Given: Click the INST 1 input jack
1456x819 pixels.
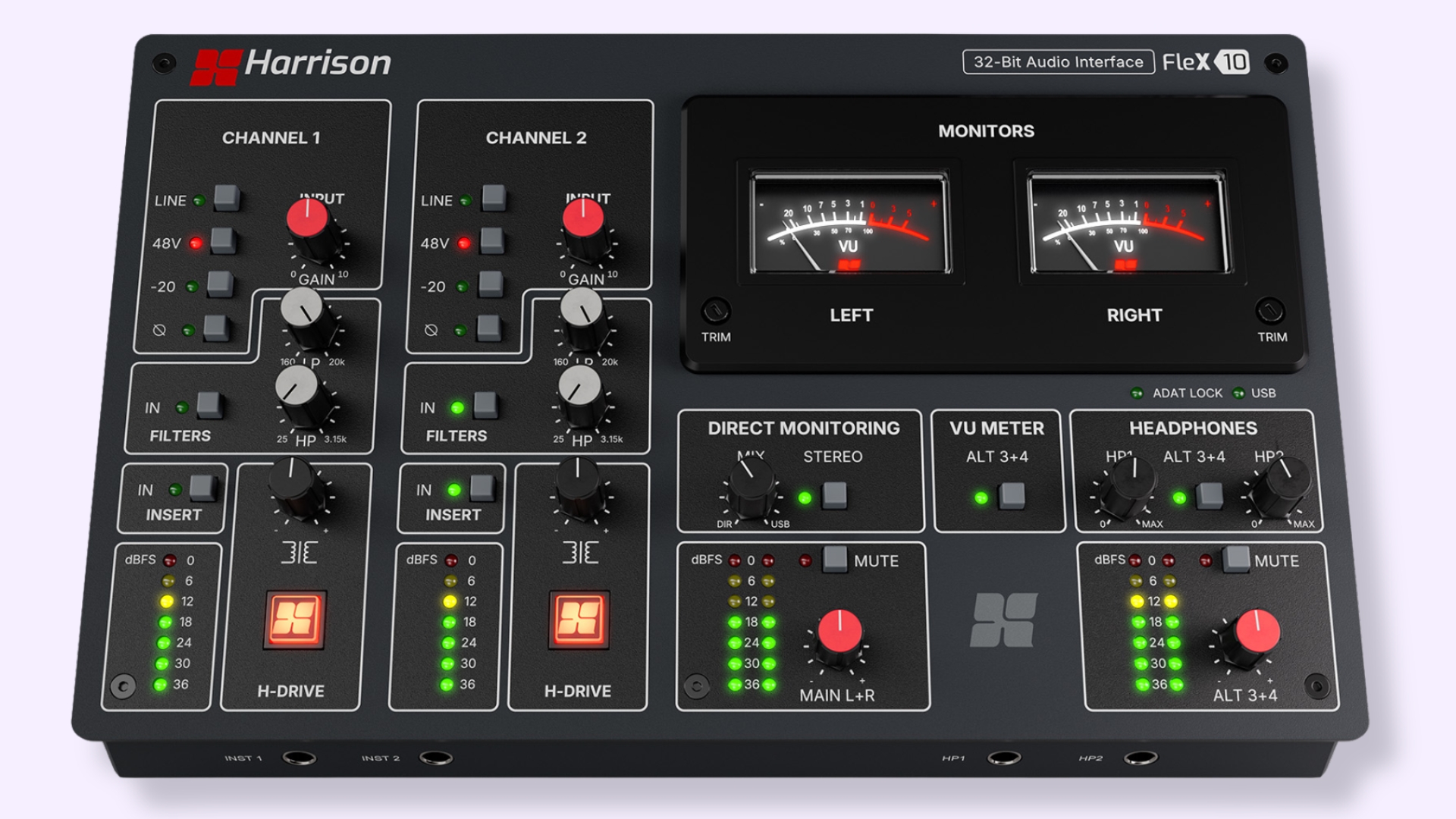Looking at the screenshot, I should 300,758.
